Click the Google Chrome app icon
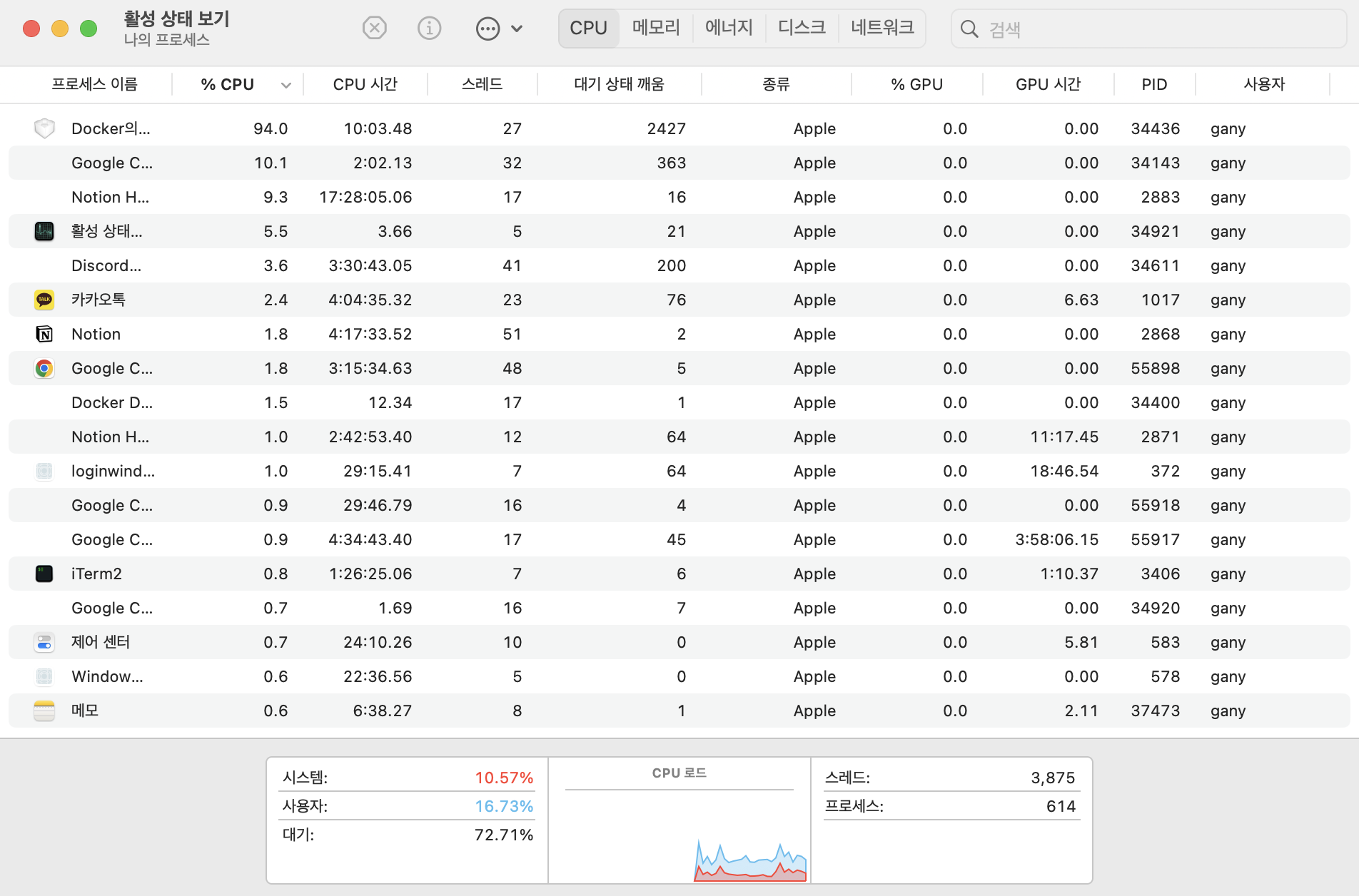Image resolution: width=1359 pixels, height=896 pixels. click(44, 368)
